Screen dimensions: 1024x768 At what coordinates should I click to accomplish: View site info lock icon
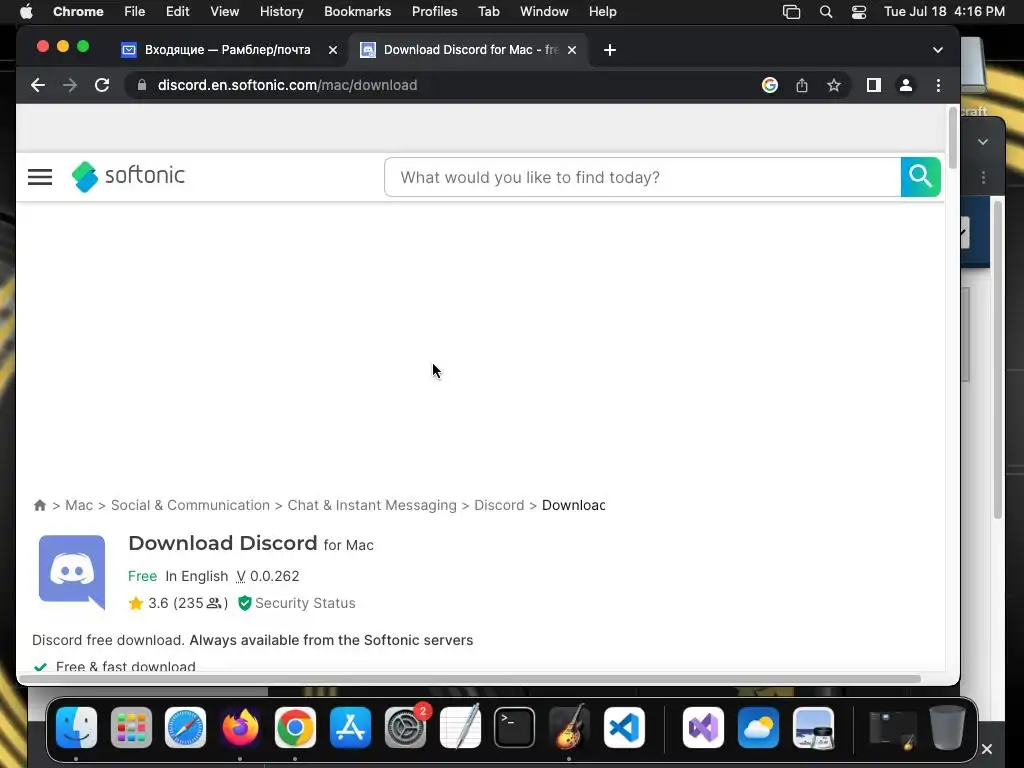(142, 85)
